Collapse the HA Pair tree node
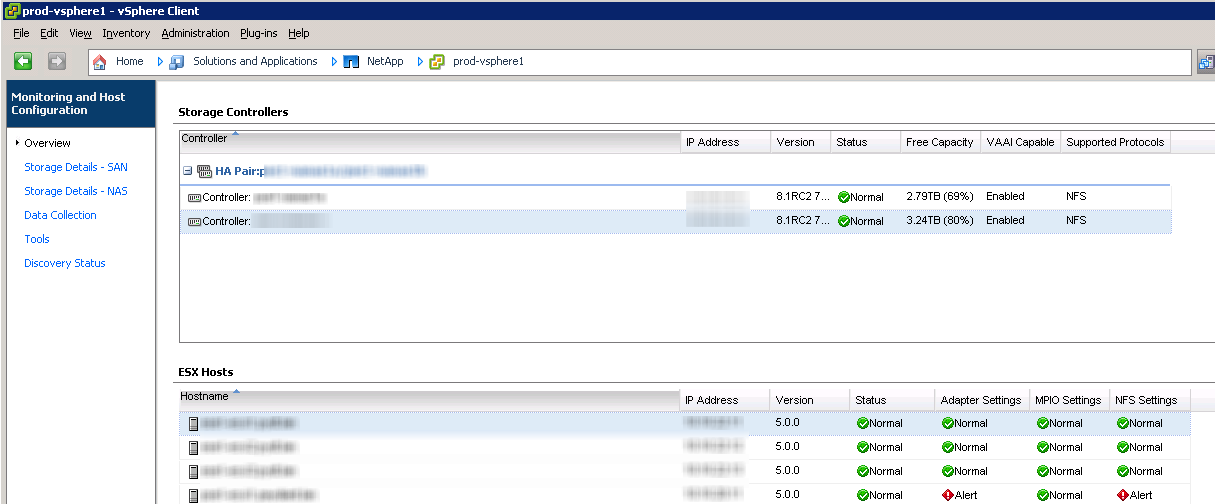Viewport: 1215px width, 504px height. coord(187,171)
